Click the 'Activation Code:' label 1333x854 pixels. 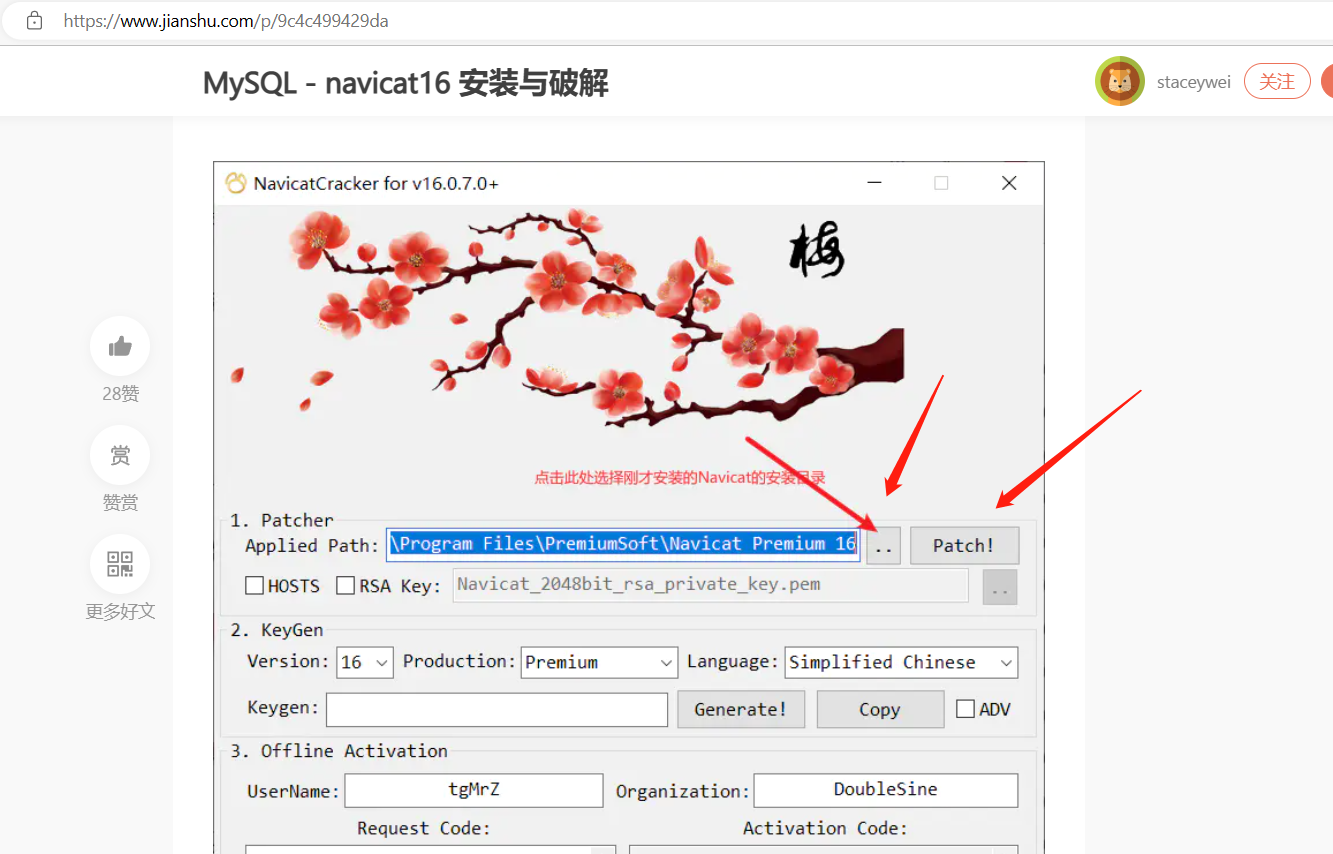(825, 829)
